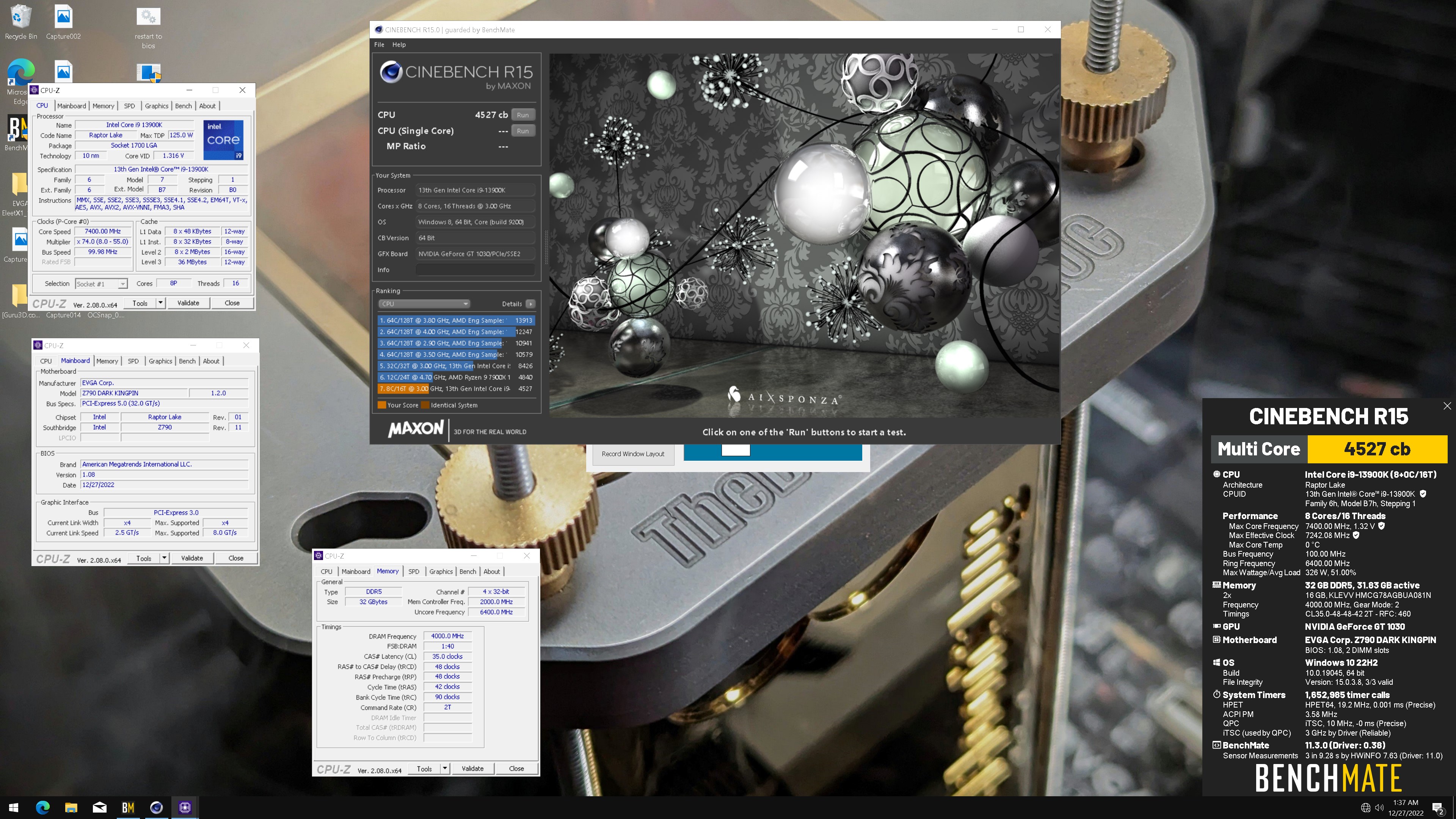Screen dimensions: 1456x819
Task: Open the About tab in top CPU-Z window
Action: (x=207, y=106)
